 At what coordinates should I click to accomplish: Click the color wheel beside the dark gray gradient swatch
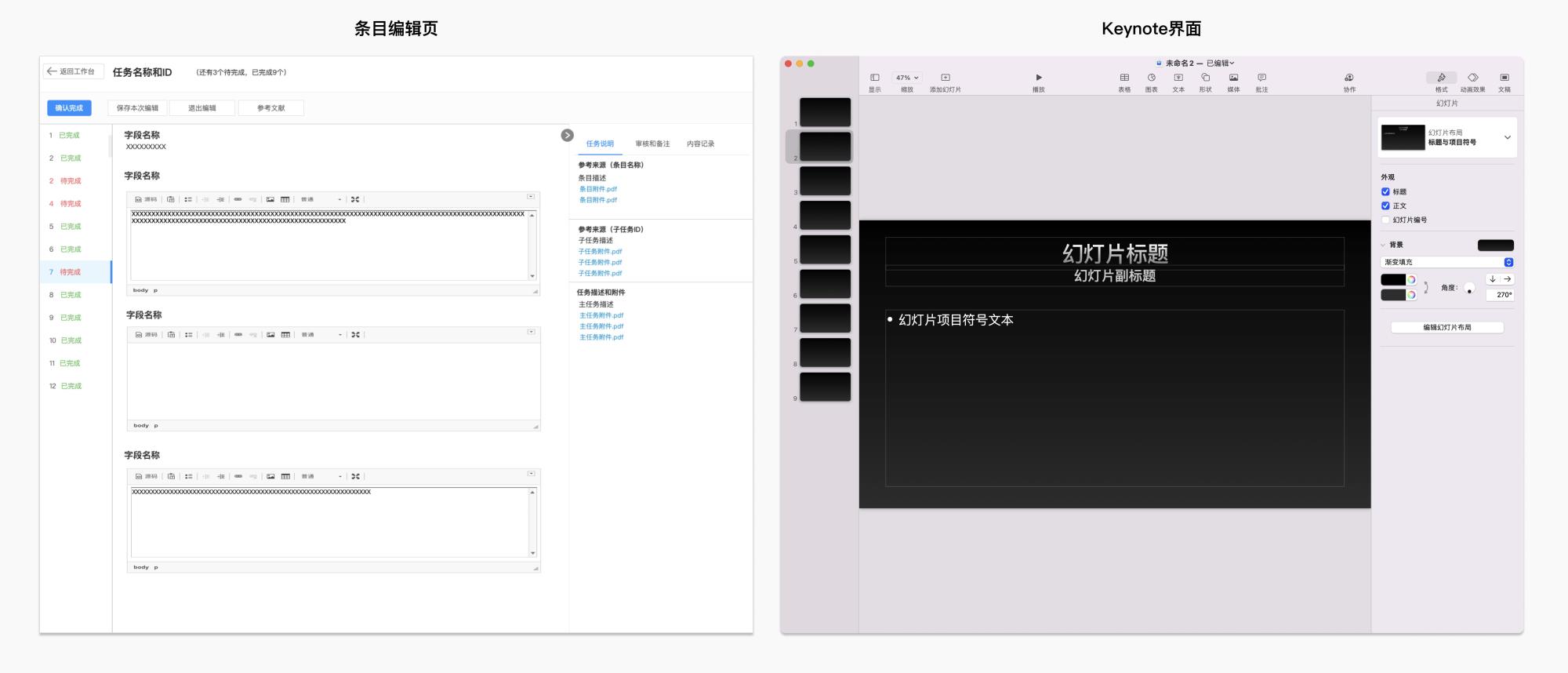1411,295
